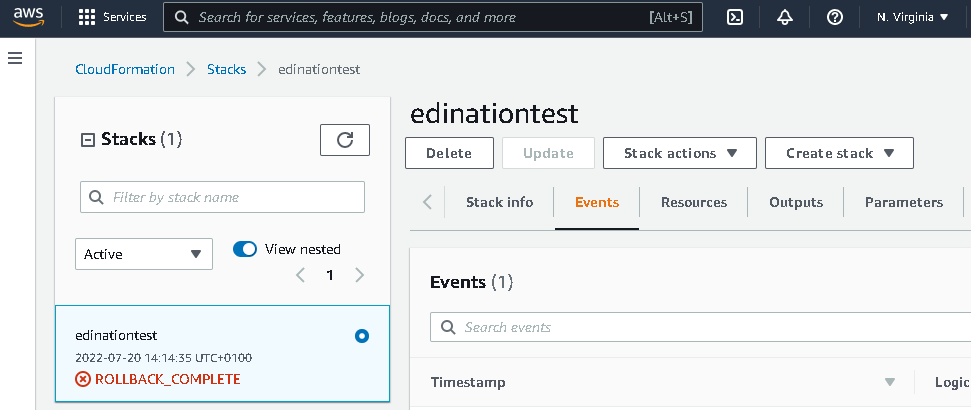Expand the hamburger navigation menu
This screenshot has height=410, width=971.
pyautogui.click(x=15, y=58)
